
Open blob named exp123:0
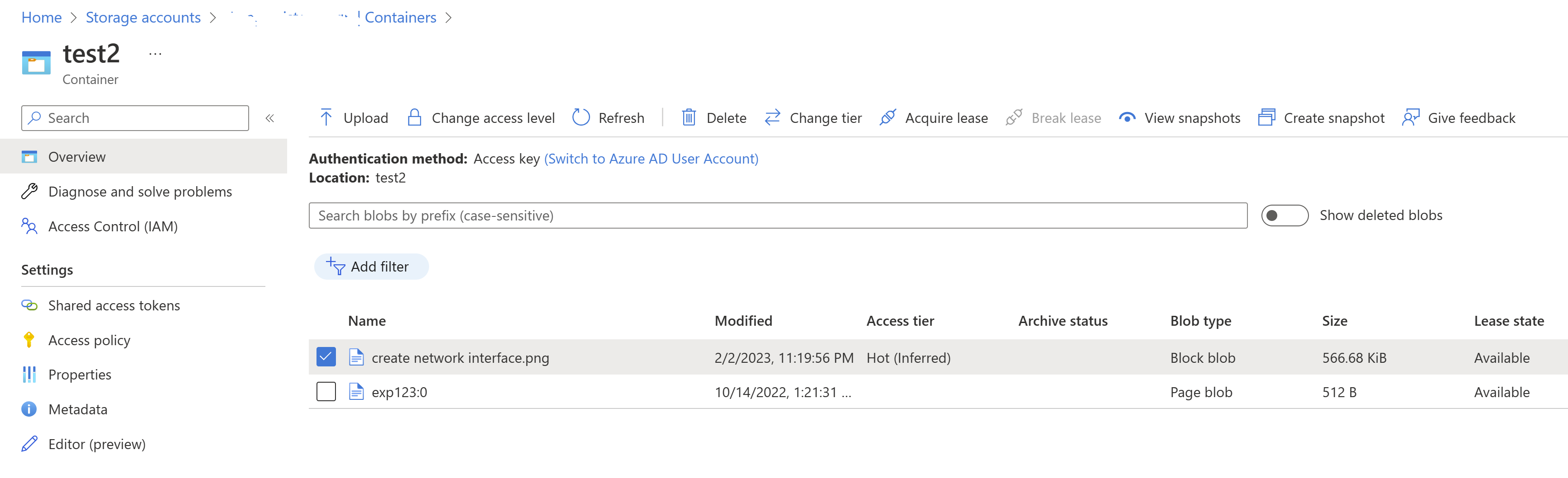click(399, 392)
